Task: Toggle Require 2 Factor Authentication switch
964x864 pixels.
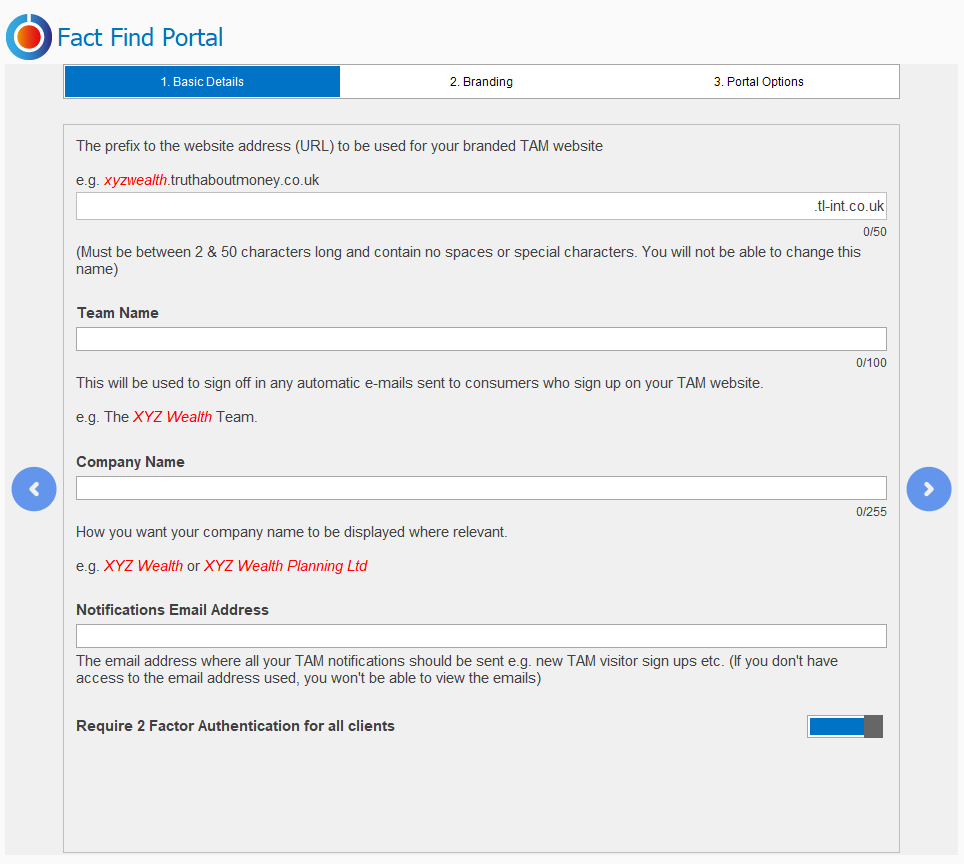Action: [x=845, y=727]
